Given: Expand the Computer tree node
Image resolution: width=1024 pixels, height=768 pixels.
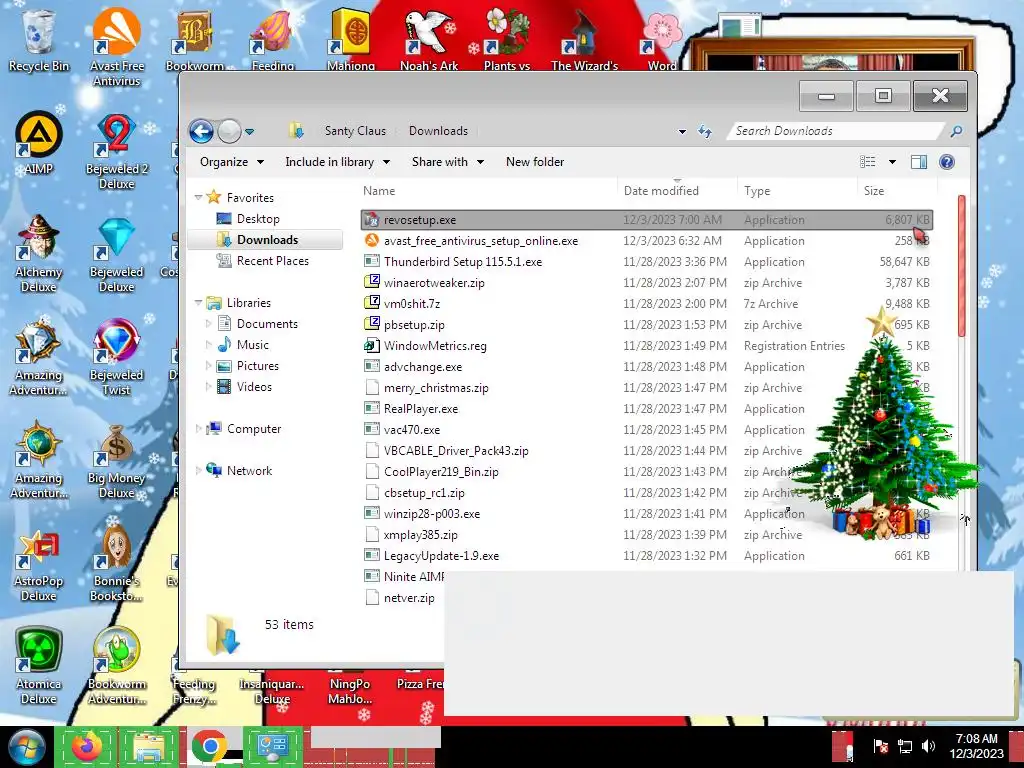Looking at the screenshot, I should pos(199,428).
